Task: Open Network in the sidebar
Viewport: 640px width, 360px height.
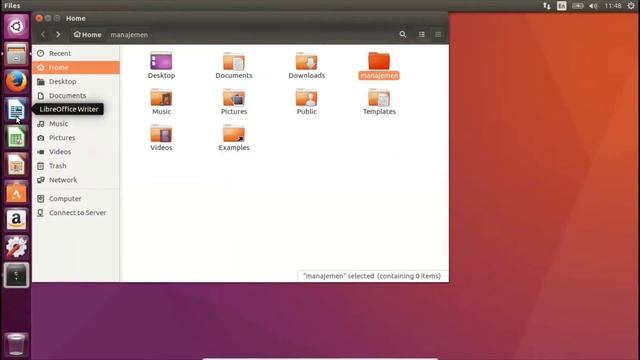Action: 76,180
